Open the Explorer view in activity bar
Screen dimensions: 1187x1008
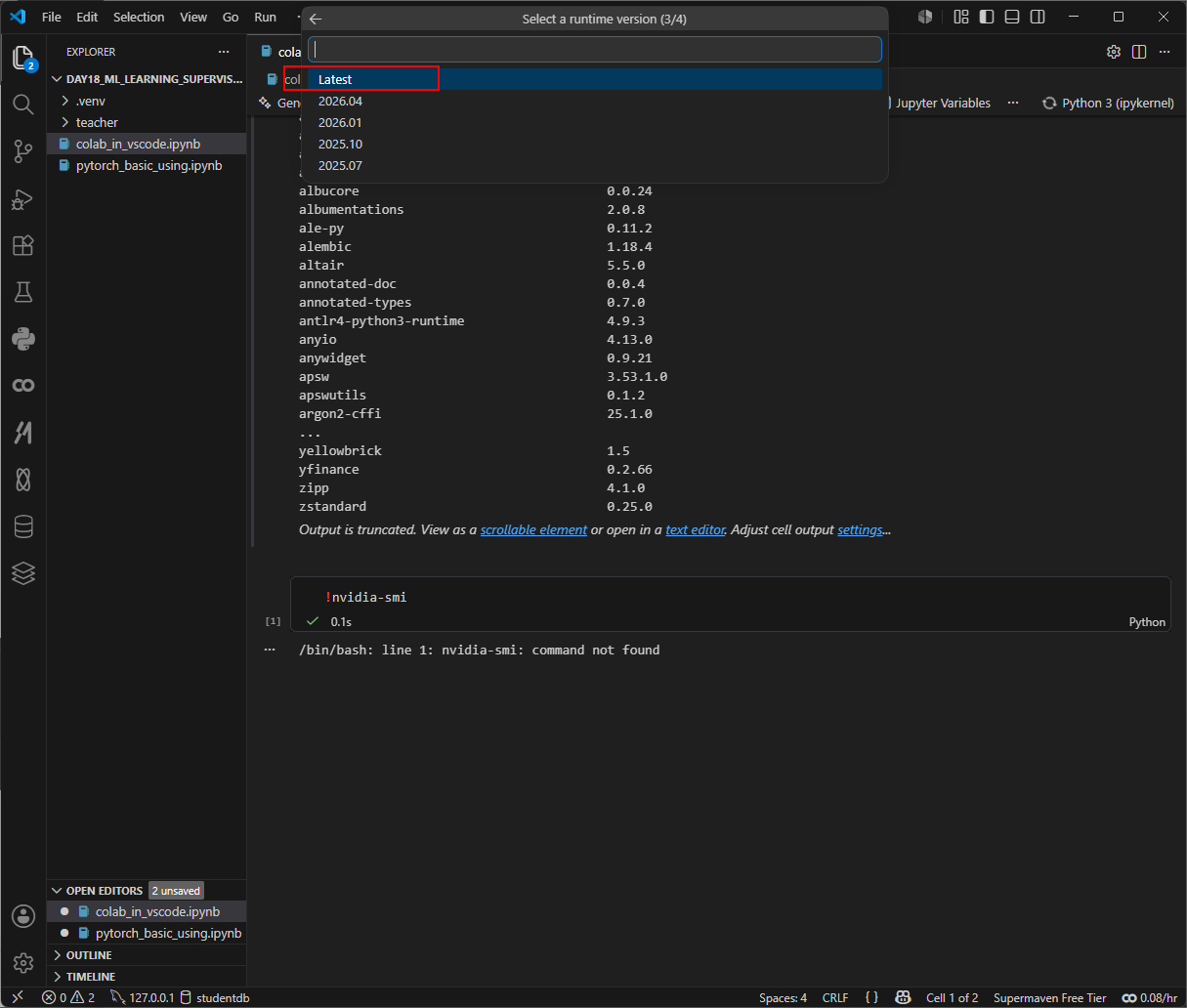point(23,58)
